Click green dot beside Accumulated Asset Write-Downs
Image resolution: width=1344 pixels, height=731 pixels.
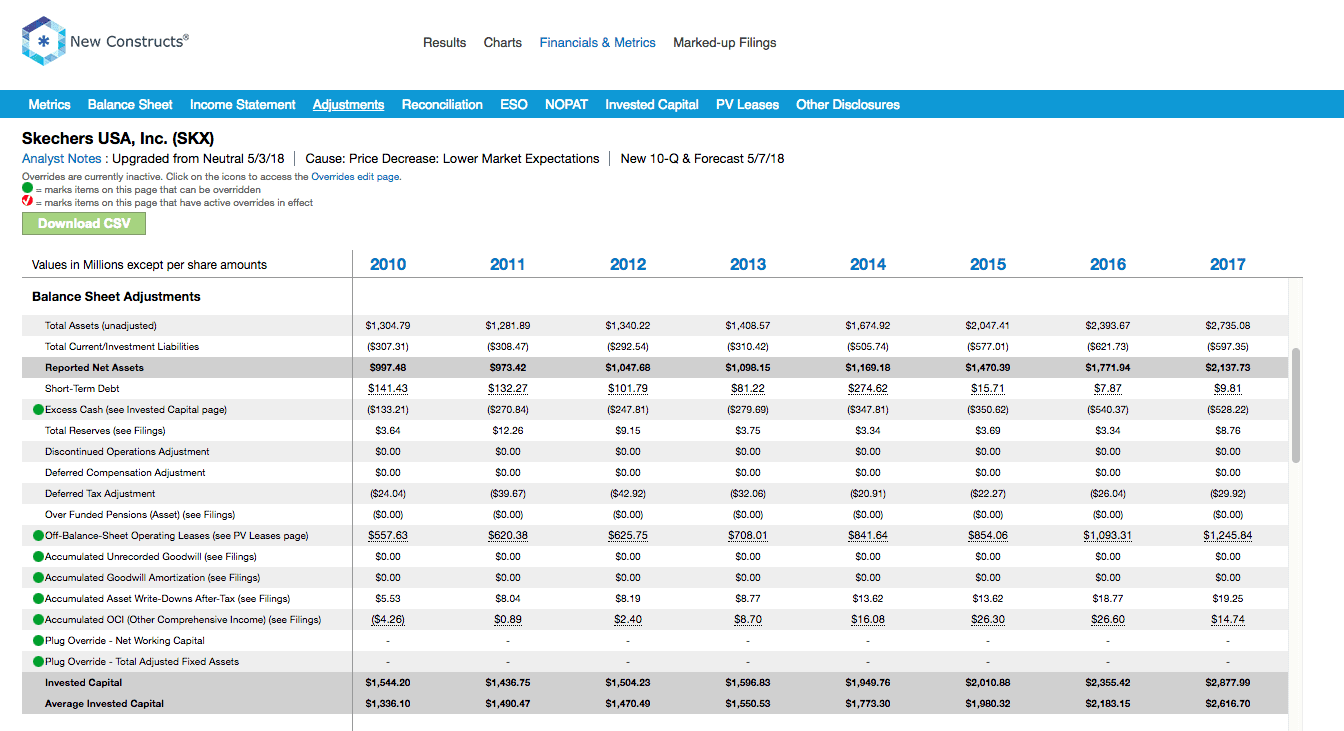38,598
